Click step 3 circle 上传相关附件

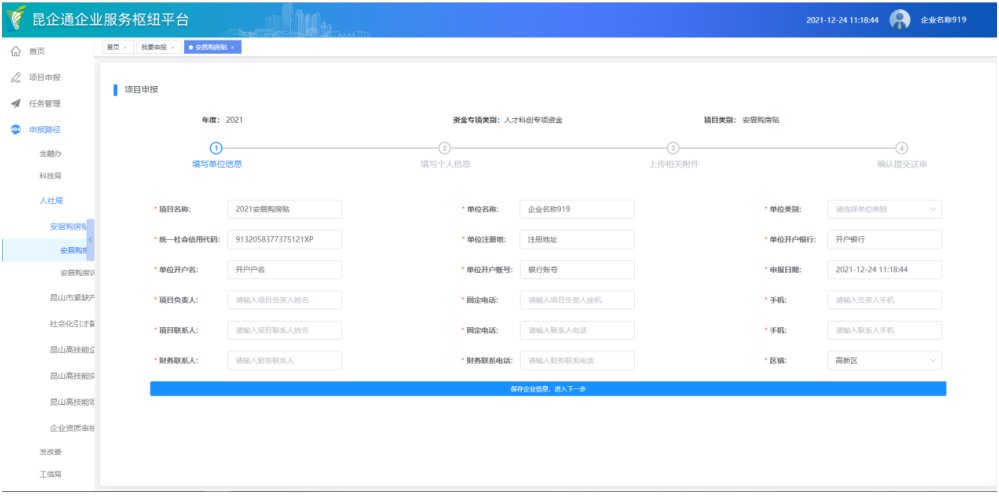673,148
